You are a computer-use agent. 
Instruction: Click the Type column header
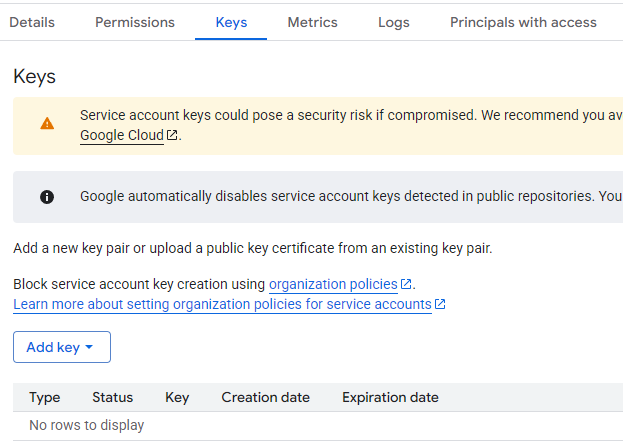pos(45,397)
